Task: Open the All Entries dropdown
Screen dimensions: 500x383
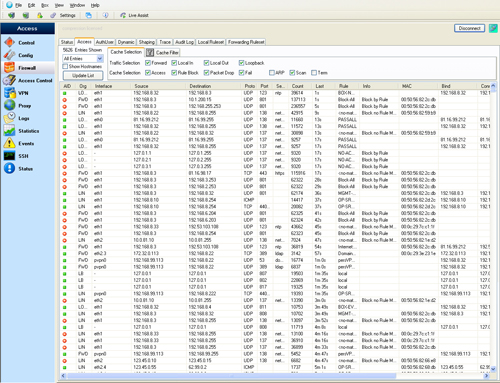Action: [83, 59]
